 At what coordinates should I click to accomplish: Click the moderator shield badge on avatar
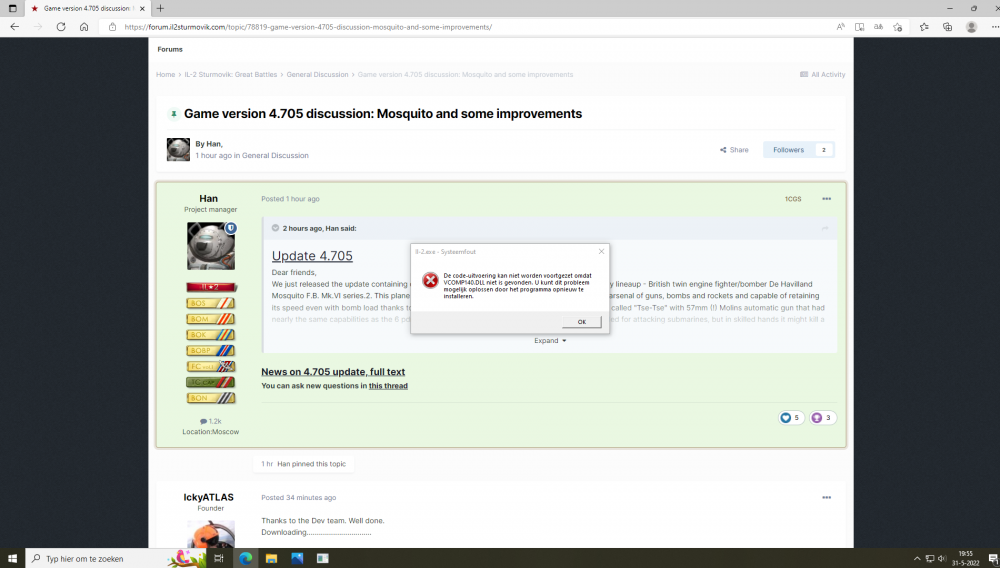231,228
